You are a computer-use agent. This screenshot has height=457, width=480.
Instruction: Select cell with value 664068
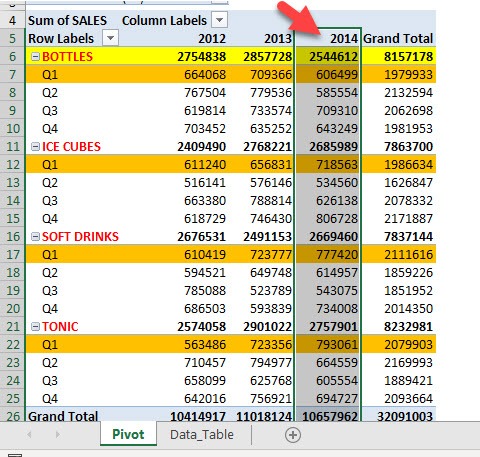[205, 75]
